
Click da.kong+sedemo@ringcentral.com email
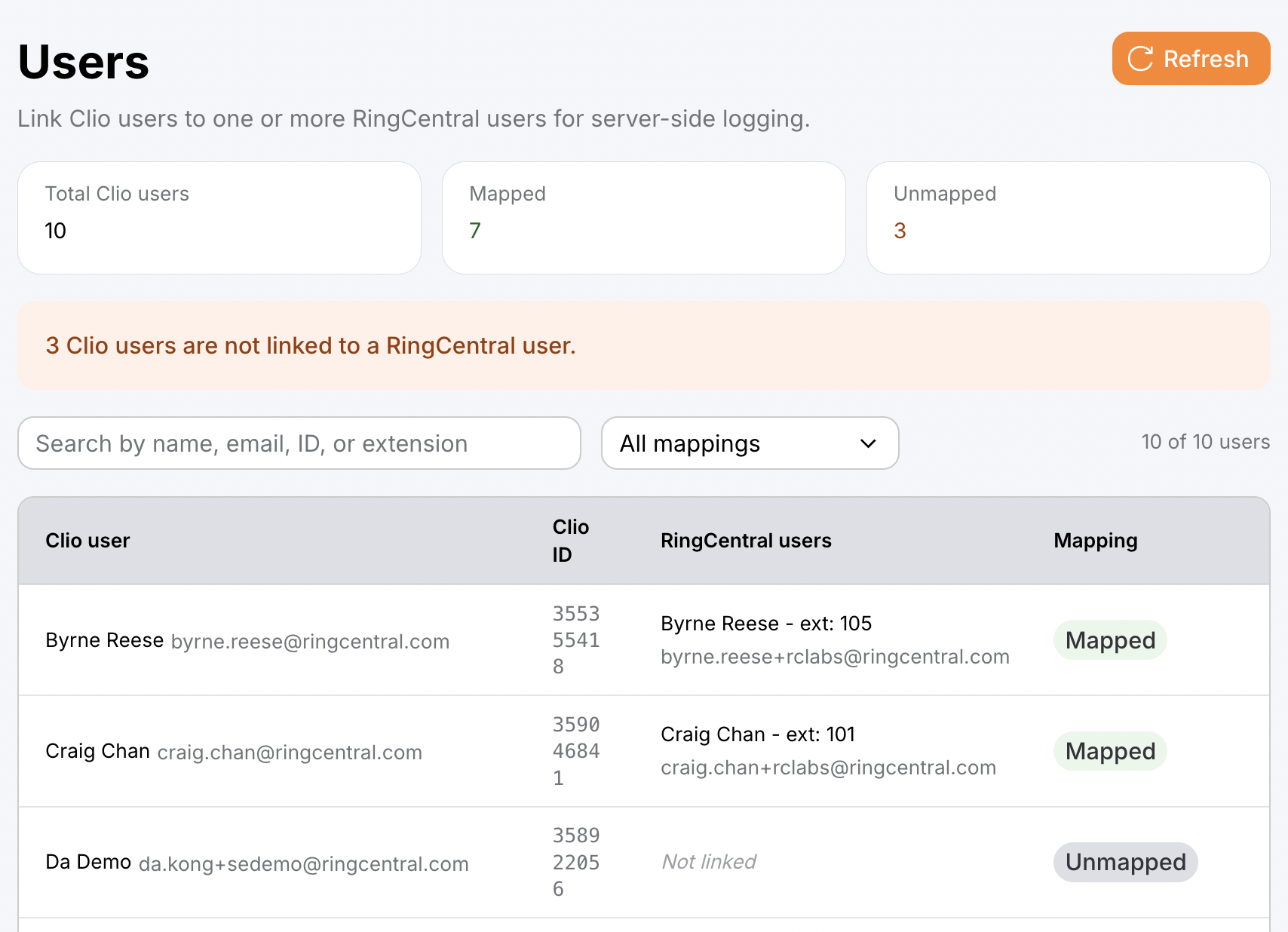tap(304, 864)
